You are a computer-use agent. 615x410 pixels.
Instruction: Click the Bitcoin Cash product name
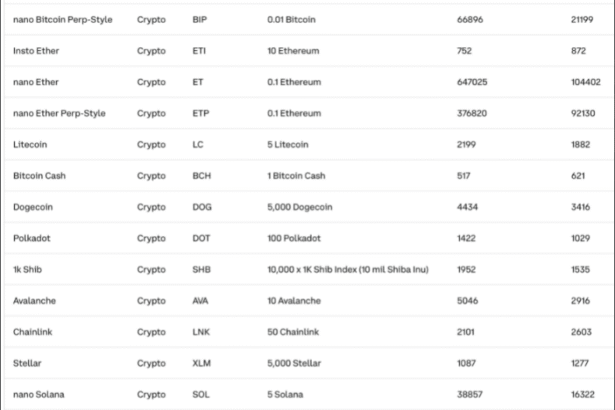pos(39,175)
